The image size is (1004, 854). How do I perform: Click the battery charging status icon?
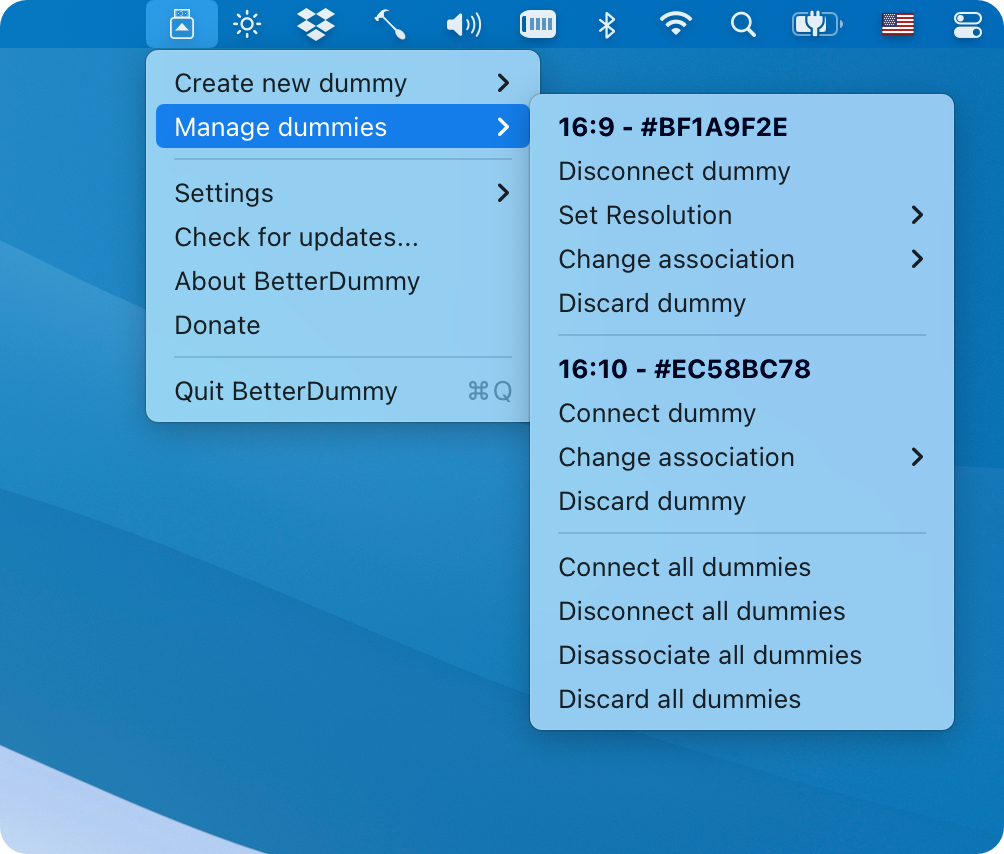click(x=817, y=24)
